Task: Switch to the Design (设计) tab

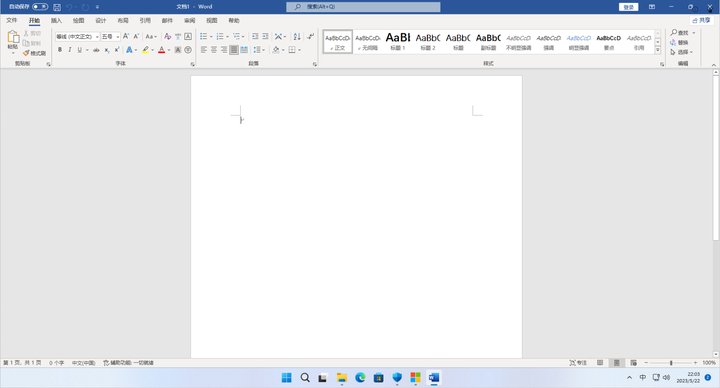Action: 101,20
